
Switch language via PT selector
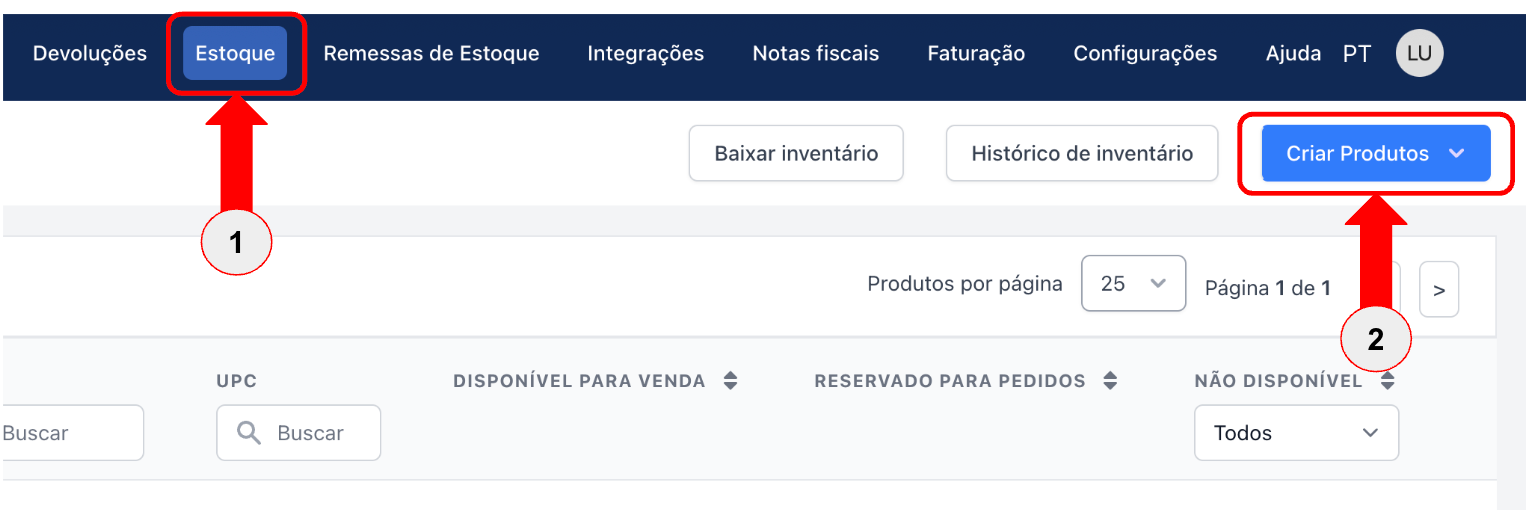pyautogui.click(x=1357, y=54)
